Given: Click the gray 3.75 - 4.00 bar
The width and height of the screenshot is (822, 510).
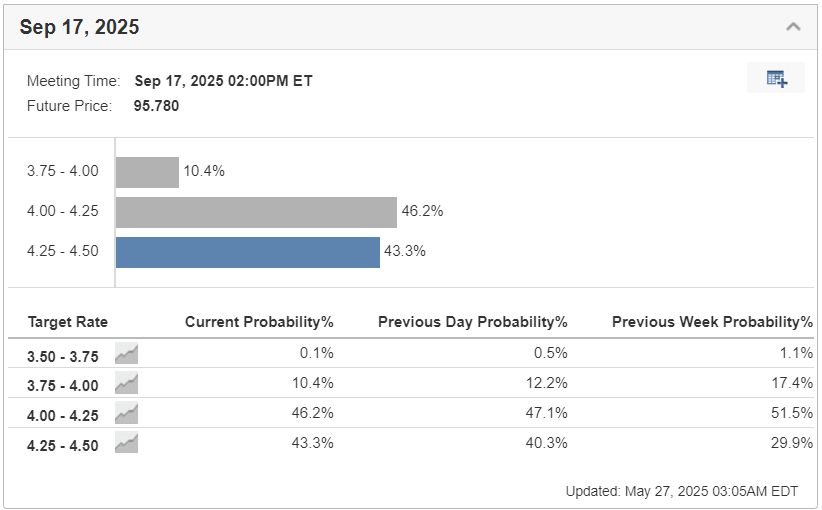Looking at the screenshot, I should tap(147, 172).
